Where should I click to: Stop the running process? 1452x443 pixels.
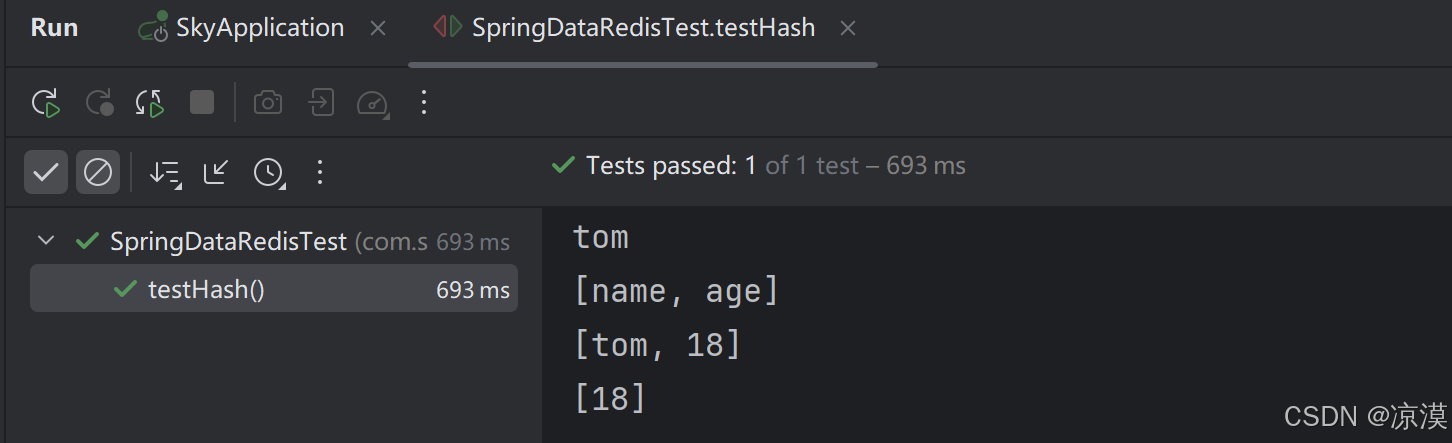pyautogui.click(x=202, y=102)
